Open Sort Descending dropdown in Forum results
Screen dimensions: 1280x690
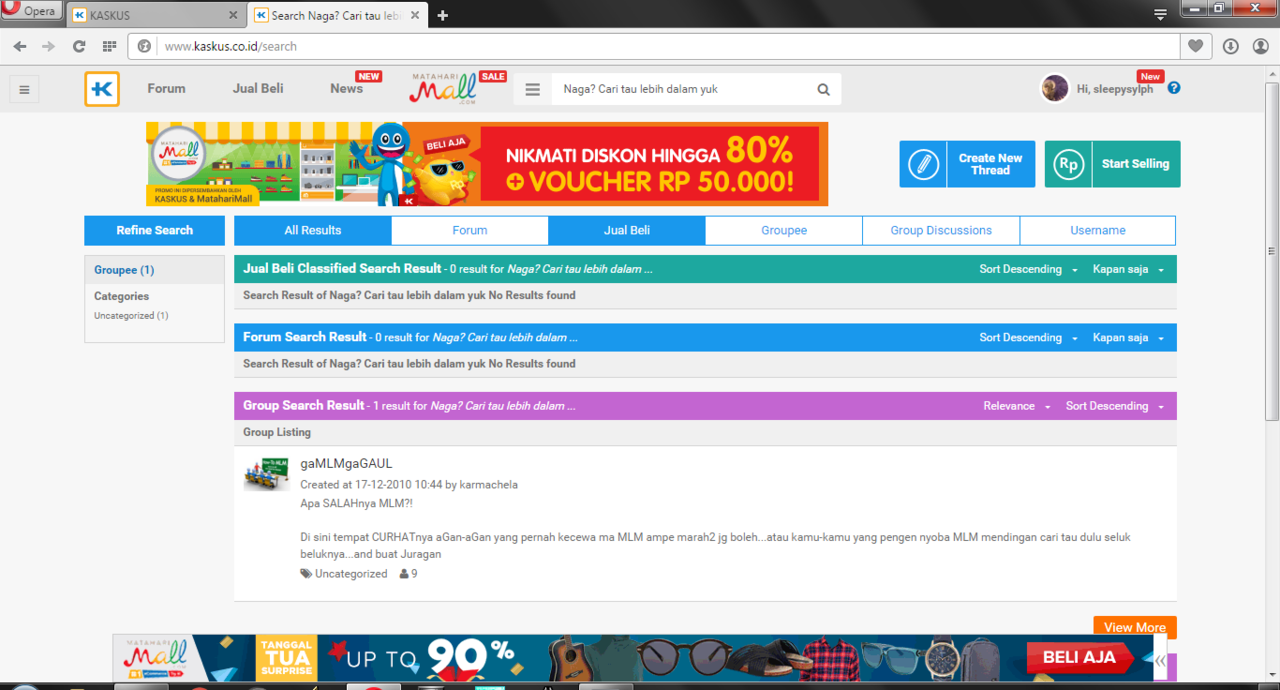1029,338
